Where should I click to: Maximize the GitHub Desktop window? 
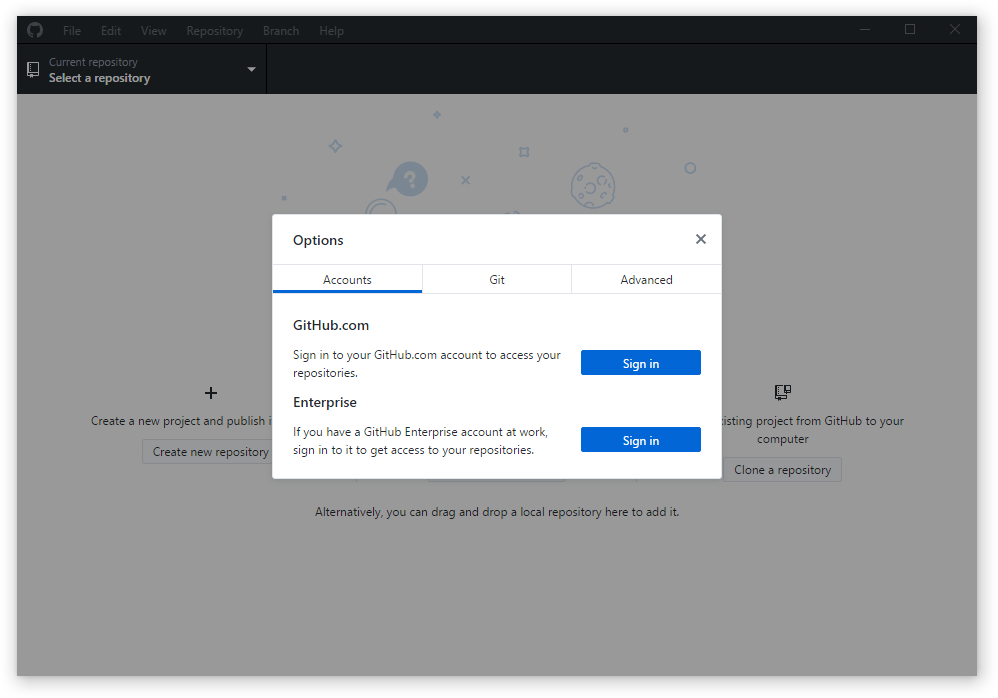point(910,29)
